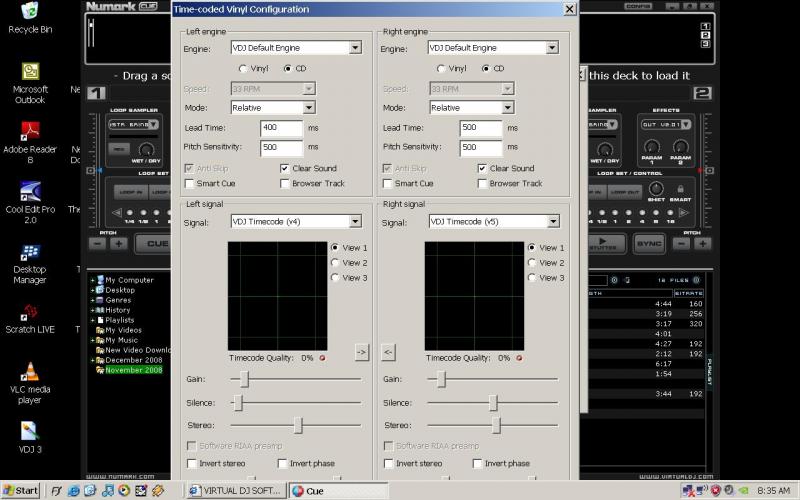Select December 2008 folder in tree

coord(133,360)
